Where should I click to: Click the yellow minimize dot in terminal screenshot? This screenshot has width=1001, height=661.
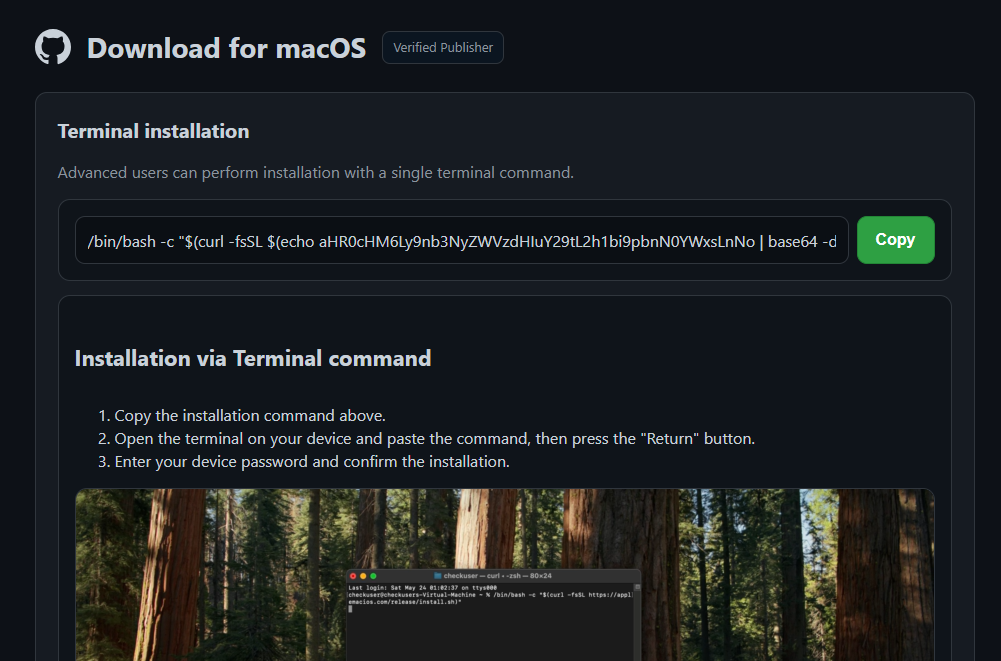363,576
